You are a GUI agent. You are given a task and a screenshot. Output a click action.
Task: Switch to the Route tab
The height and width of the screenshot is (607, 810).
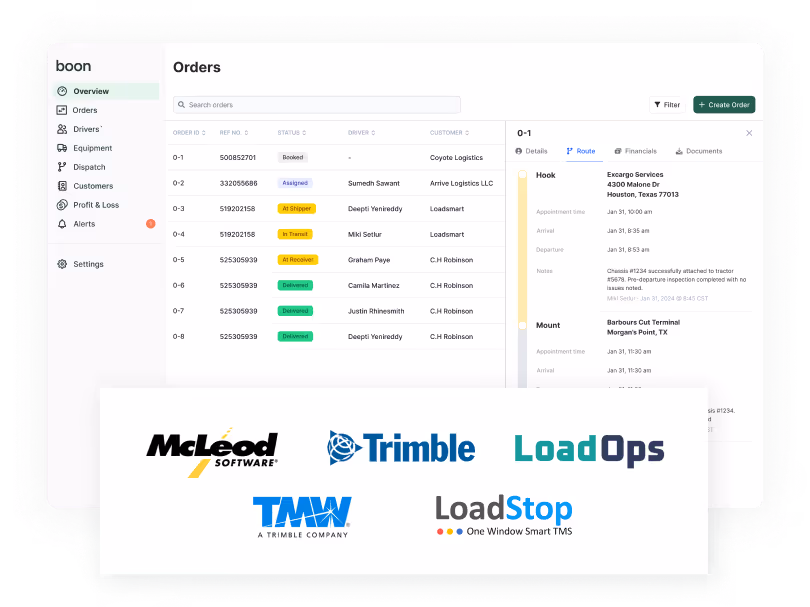[581, 151]
